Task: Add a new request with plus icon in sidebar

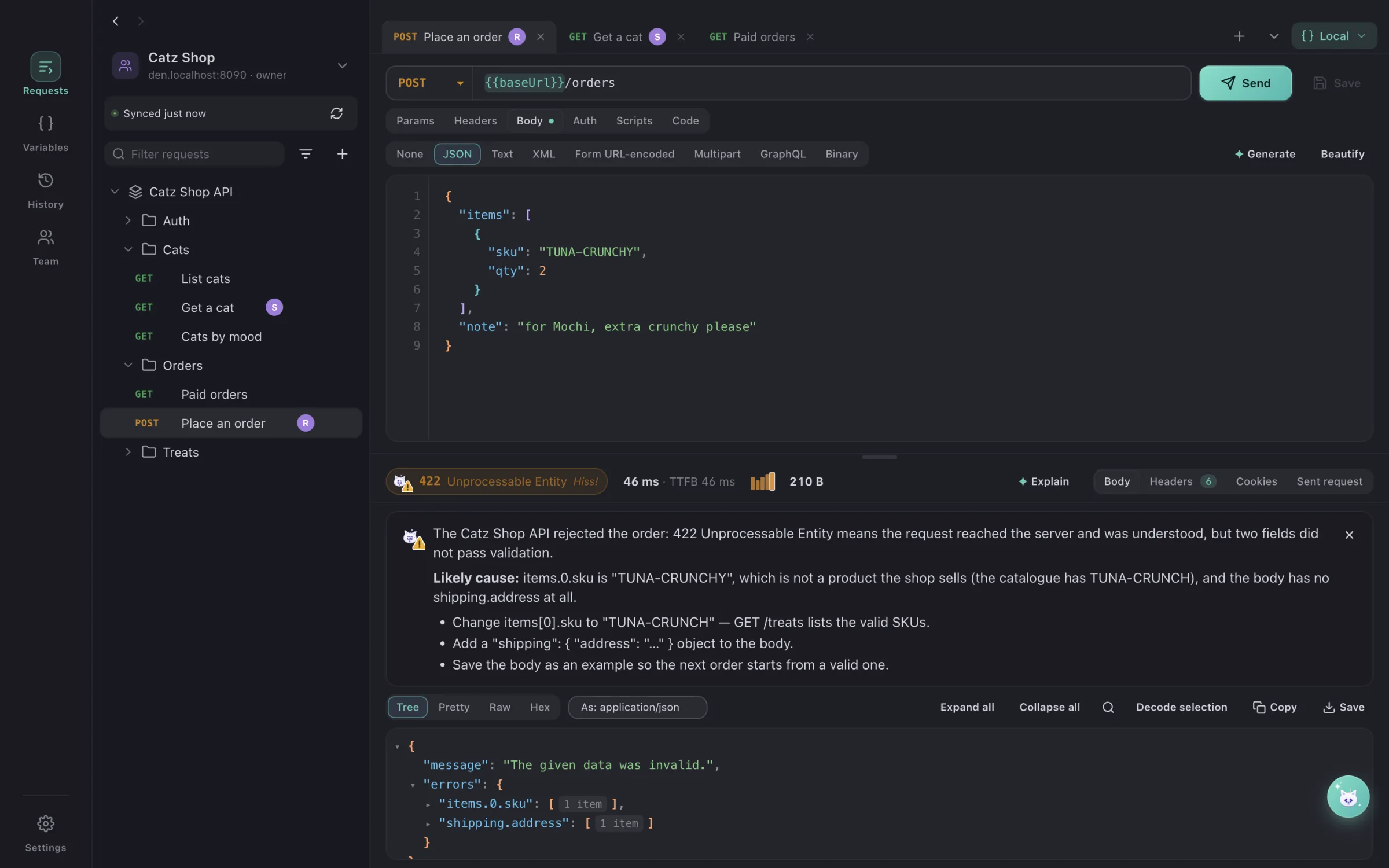Action: pos(342,153)
